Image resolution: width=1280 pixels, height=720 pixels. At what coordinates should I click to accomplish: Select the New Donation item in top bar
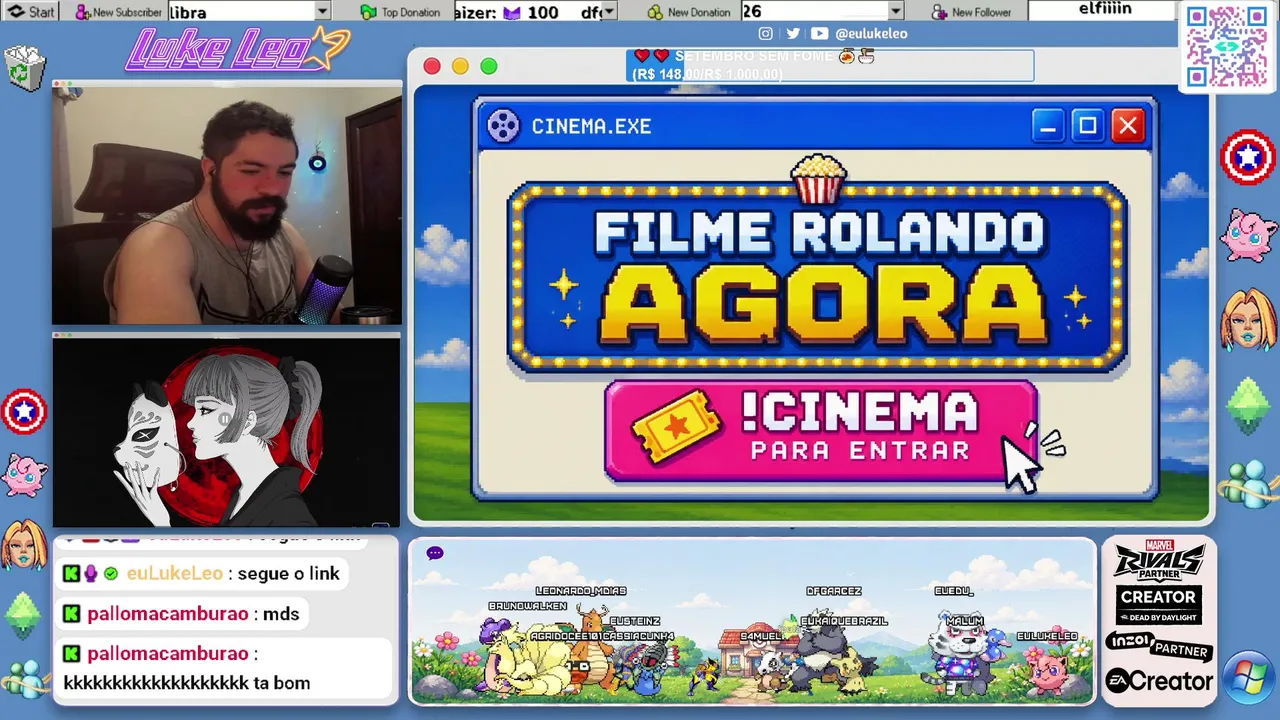[x=689, y=12]
